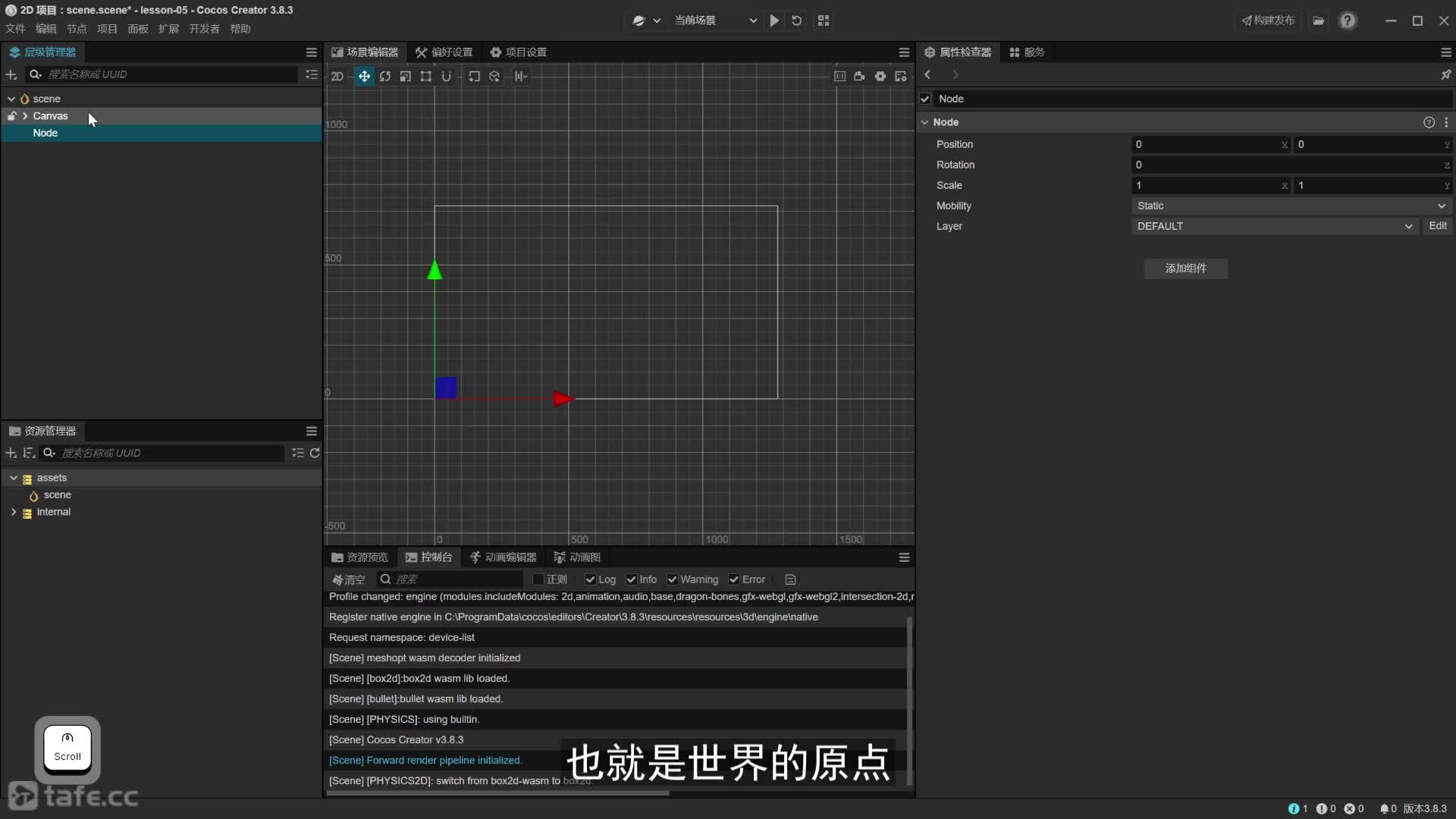1456x819 pixels.
Task: Select the Rect transform tool
Action: pos(426,76)
